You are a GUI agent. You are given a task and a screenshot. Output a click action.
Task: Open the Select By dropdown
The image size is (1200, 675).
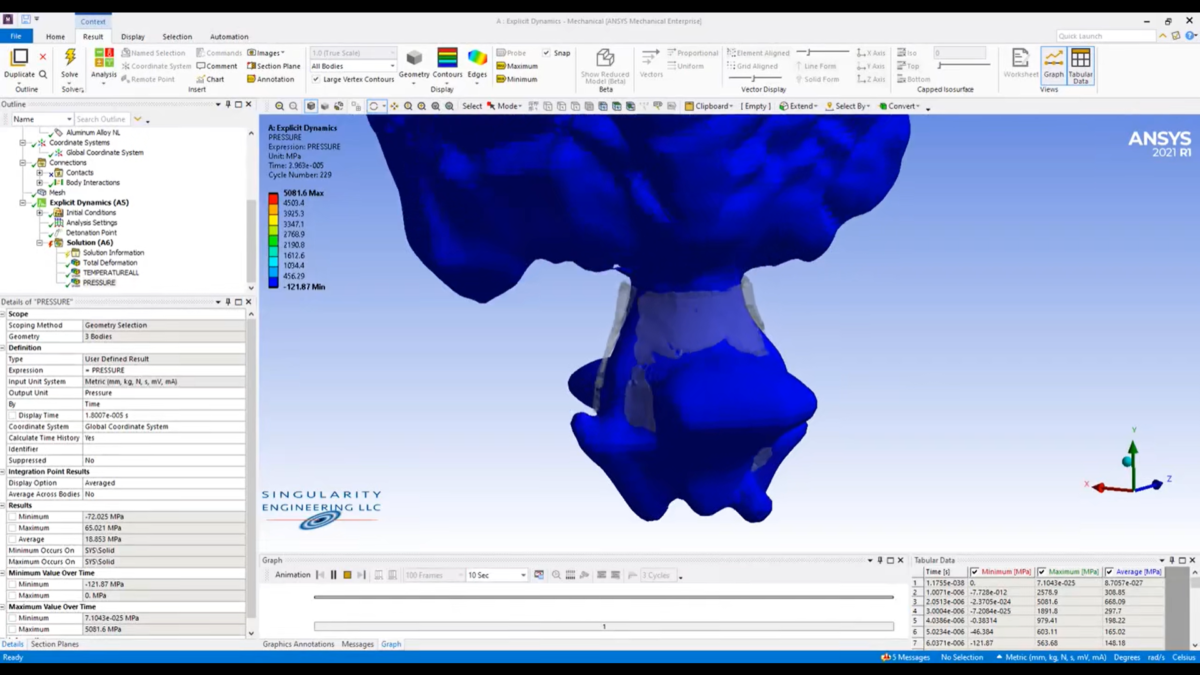tap(848, 106)
